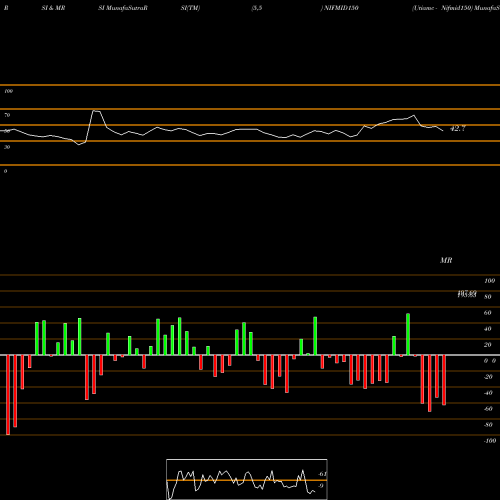Click the 61 value in the mini chart
This screenshot has width=500, height=500.
(x=322, y=474)
